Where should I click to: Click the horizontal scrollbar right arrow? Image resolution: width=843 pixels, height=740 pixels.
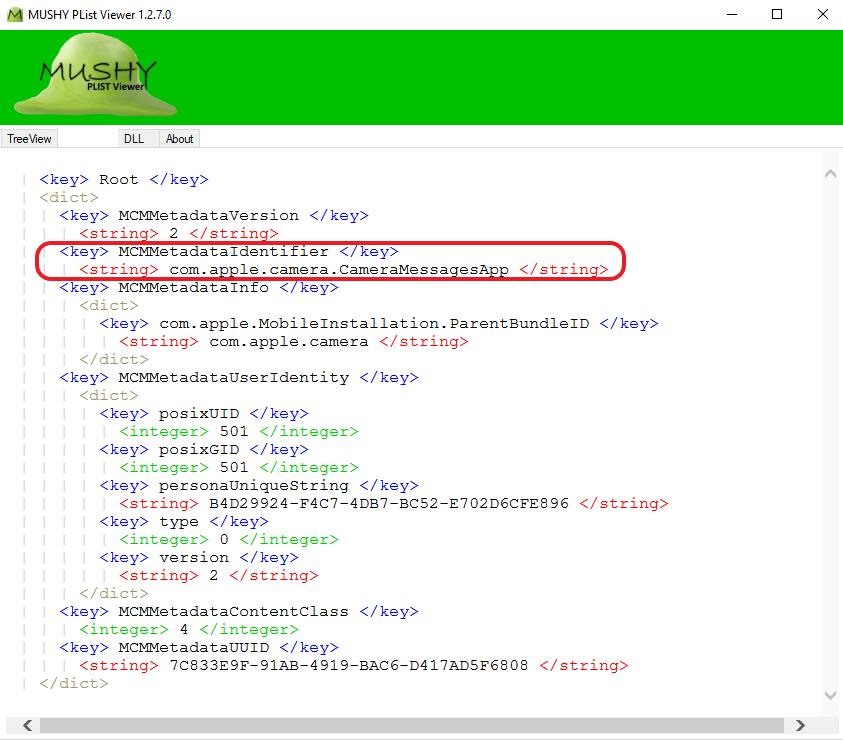point(800,725)
